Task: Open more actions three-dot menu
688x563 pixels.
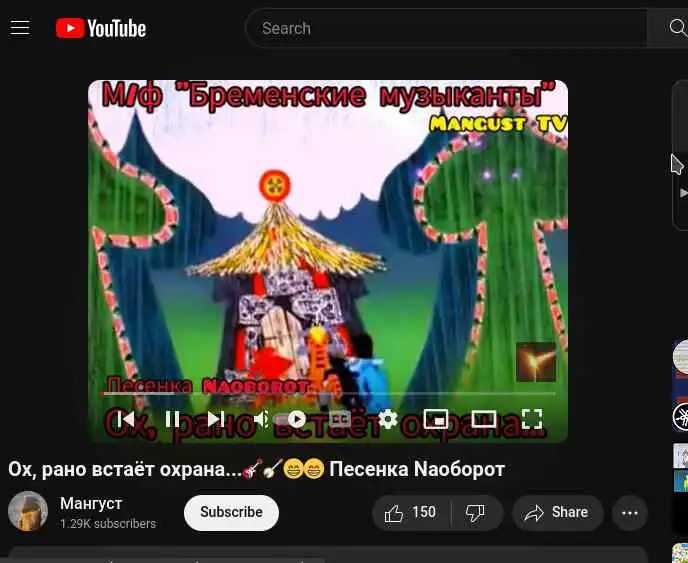Action: point(630,513)
